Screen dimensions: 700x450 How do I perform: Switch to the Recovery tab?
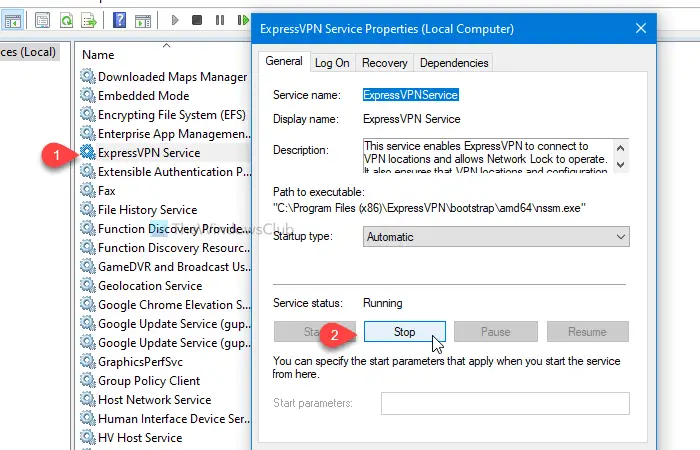pyautogui.click(x=384, y=63)
